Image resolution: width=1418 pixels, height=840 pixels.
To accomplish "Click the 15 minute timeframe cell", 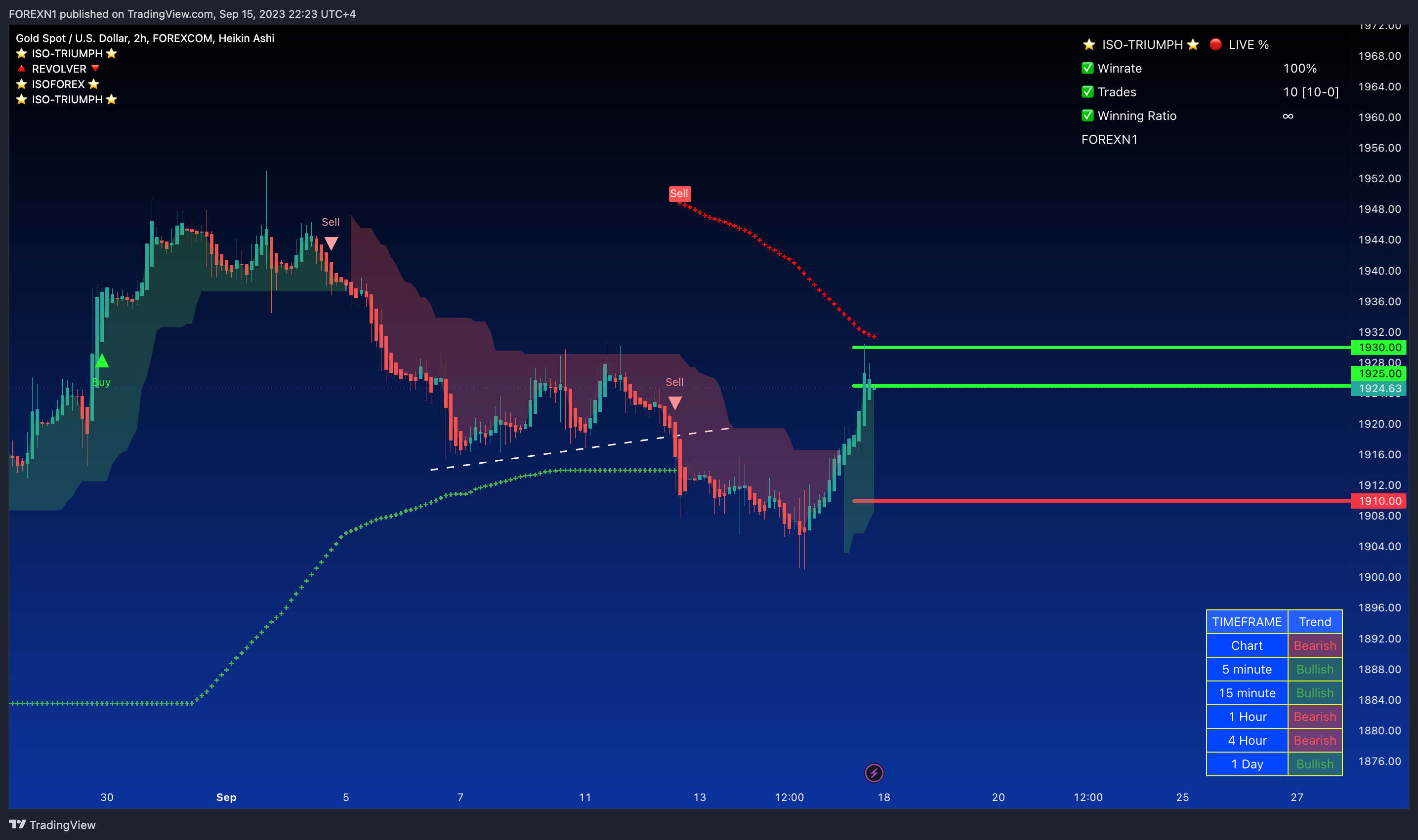I will pyautogui.click(x=1247, y=693).
